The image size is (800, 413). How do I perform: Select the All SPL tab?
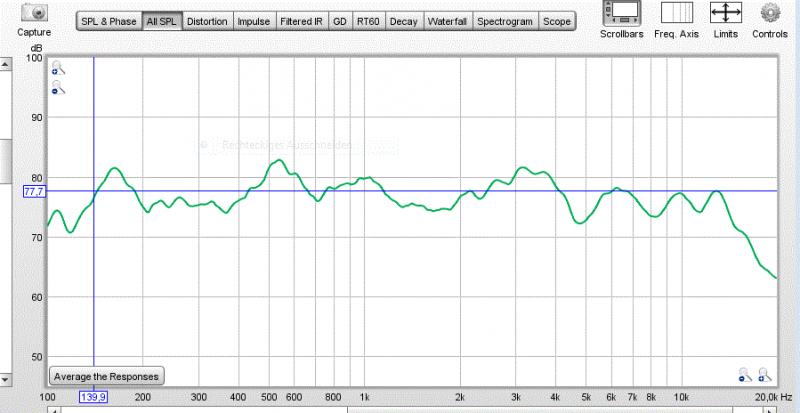(x=162, y=21)
